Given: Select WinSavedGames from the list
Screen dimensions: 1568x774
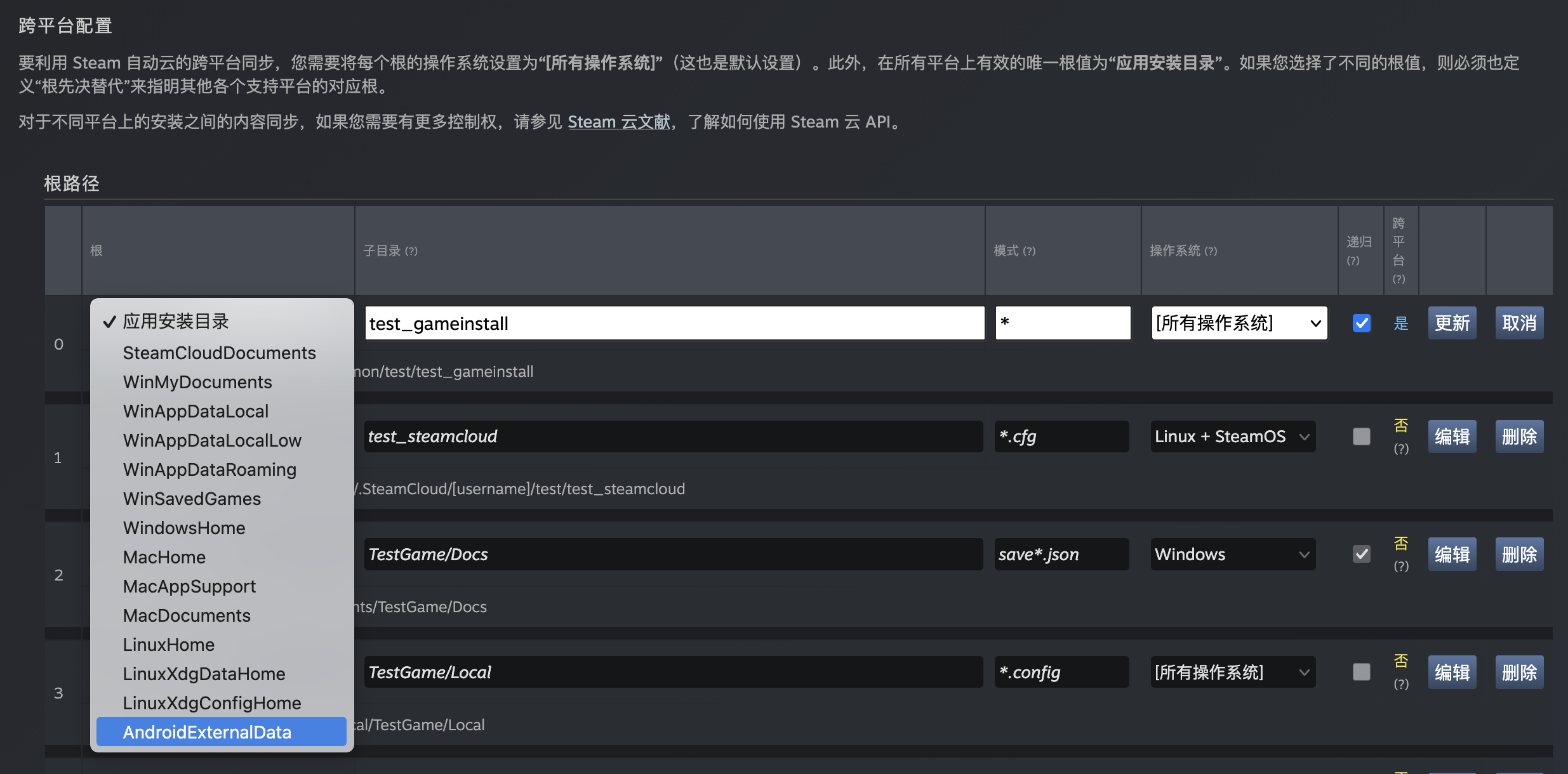Looking at the screenshot, I should tap(221, 499).
